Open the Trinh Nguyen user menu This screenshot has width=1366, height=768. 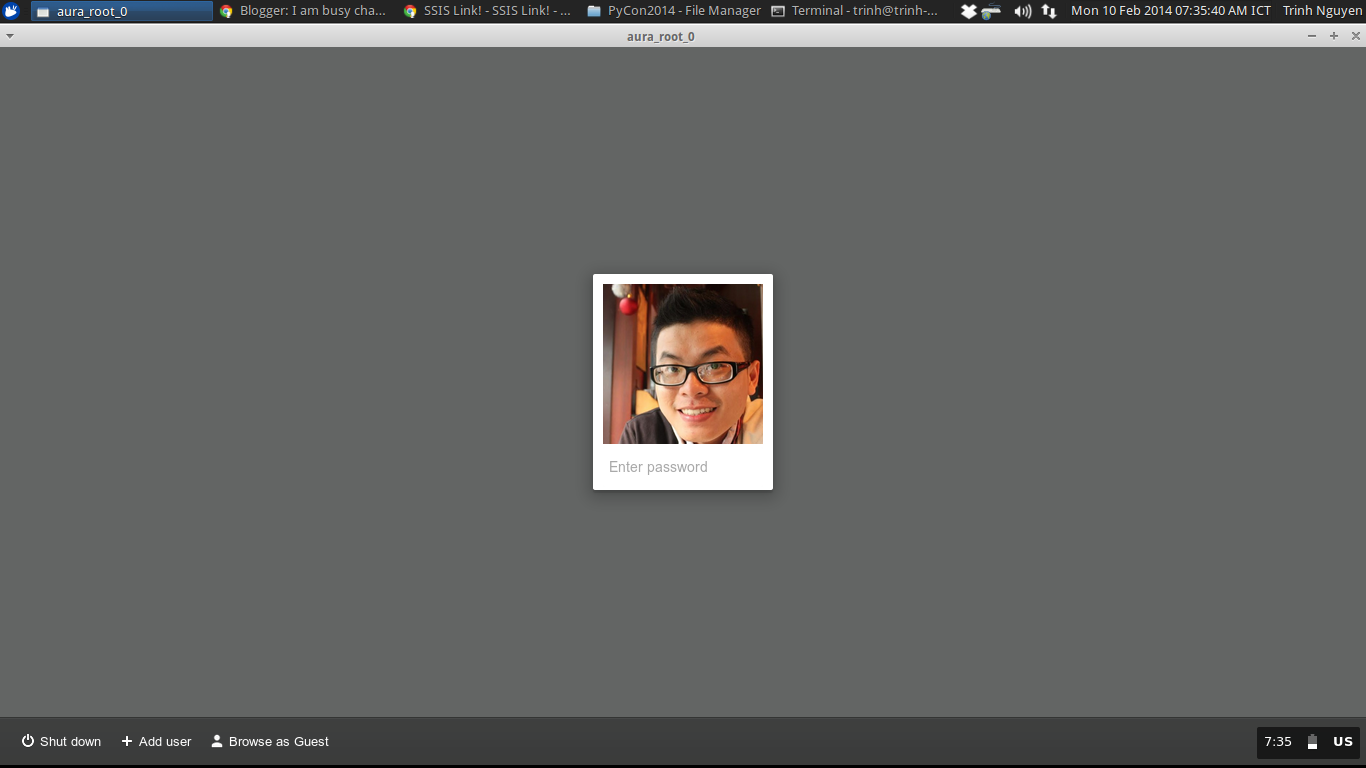pyautogui.click(x=1322, y=11)
